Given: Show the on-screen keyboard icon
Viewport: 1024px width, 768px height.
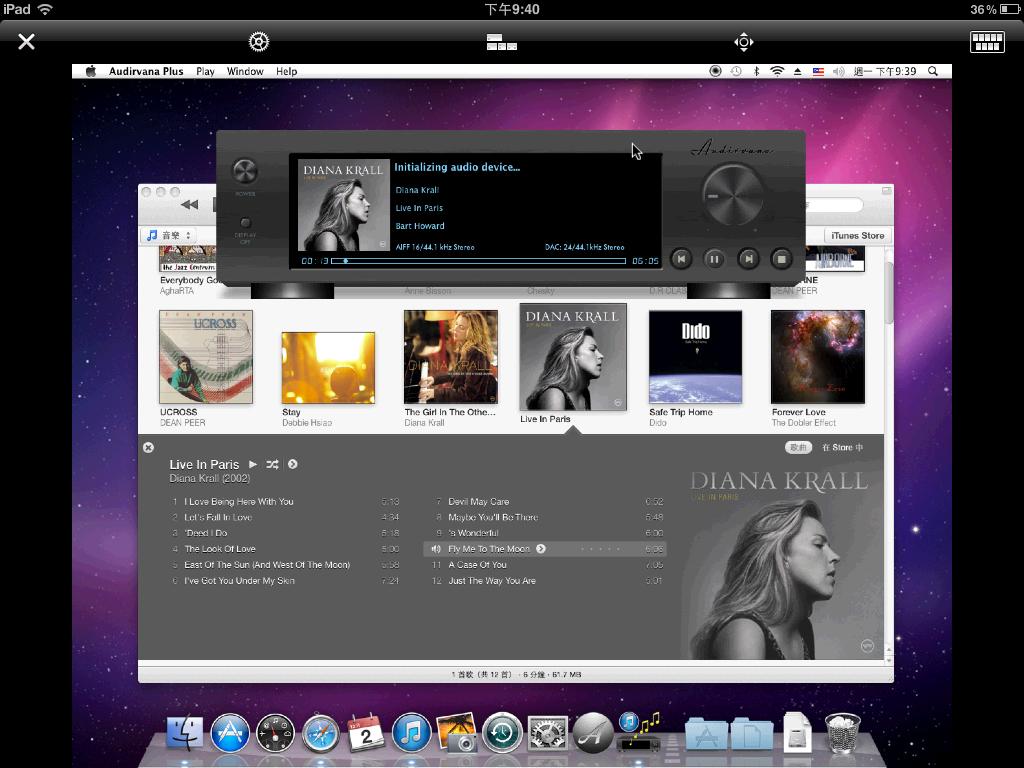Looking at the screenshot, I should 987,42.
